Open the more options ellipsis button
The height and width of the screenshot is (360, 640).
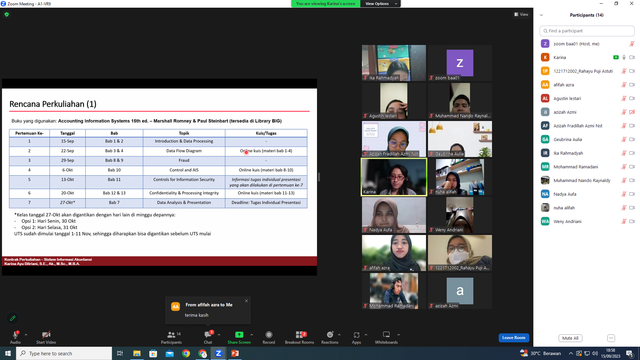[611, 338]
